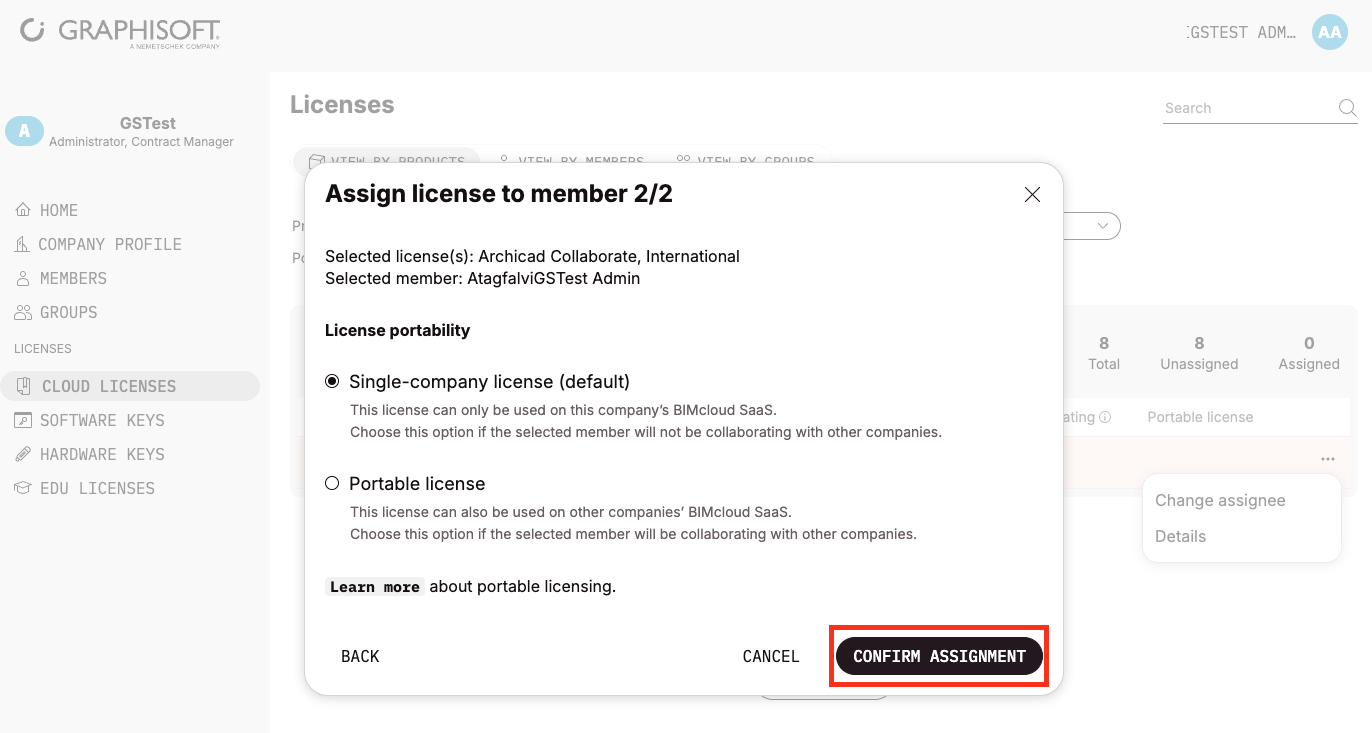1372x733 pixels.
Task: Click the Total count 8
Action: 1104,343
